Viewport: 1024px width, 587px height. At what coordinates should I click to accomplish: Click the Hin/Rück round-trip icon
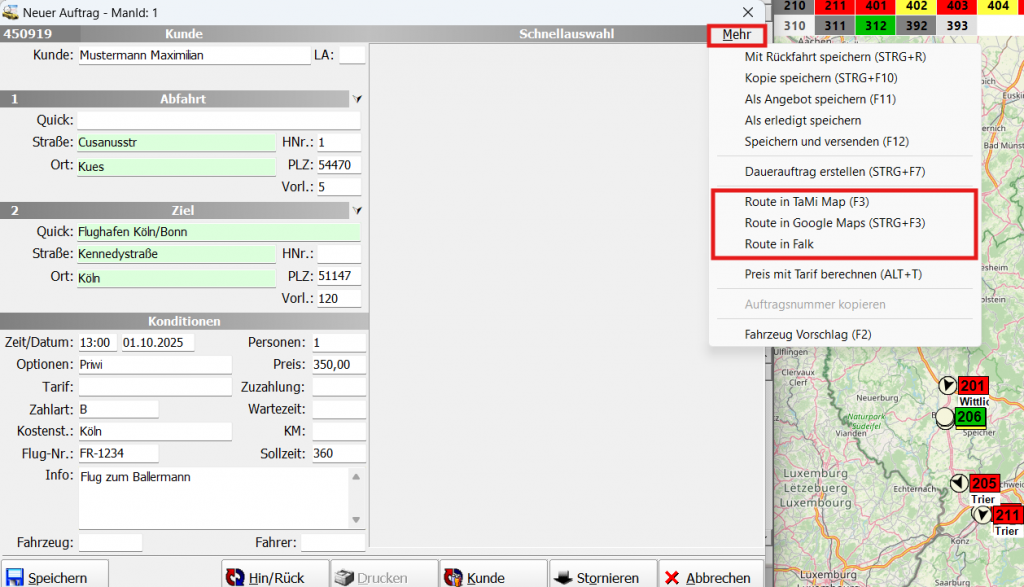click(236, 577)
